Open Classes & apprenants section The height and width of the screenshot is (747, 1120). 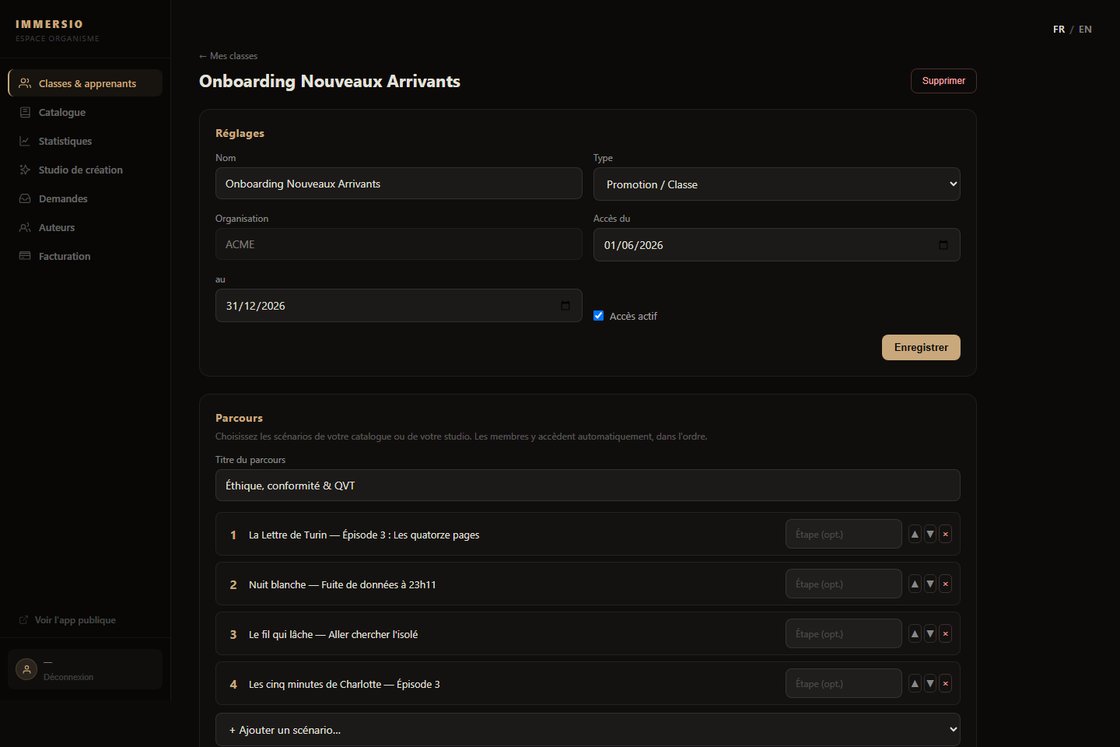[86, 84]
